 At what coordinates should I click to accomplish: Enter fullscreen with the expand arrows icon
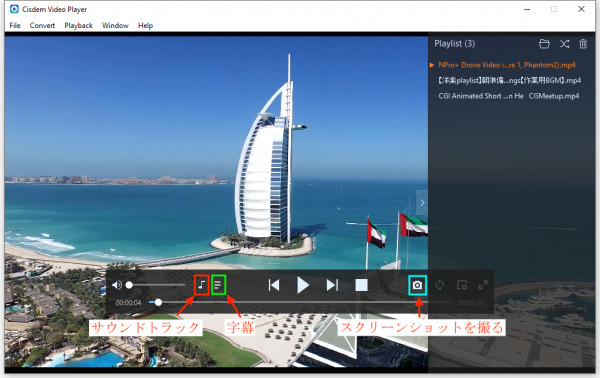tap(483, 285)
